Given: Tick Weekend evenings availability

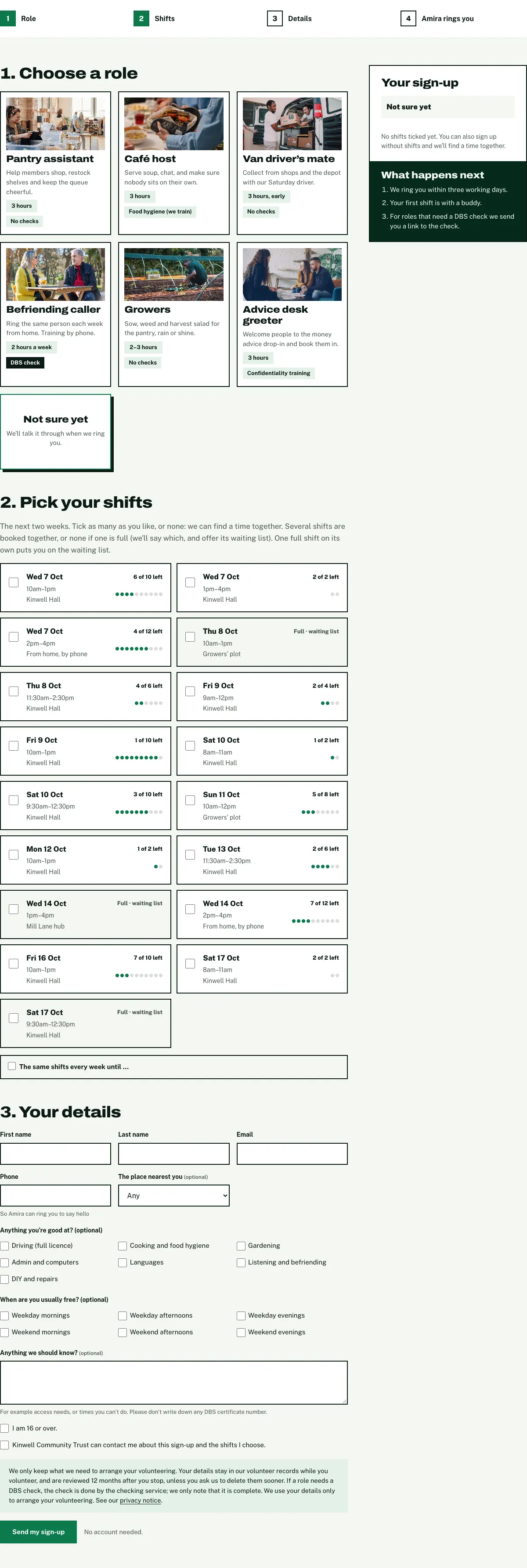Looking at the screenshot, I should (x=241, y=1332).
